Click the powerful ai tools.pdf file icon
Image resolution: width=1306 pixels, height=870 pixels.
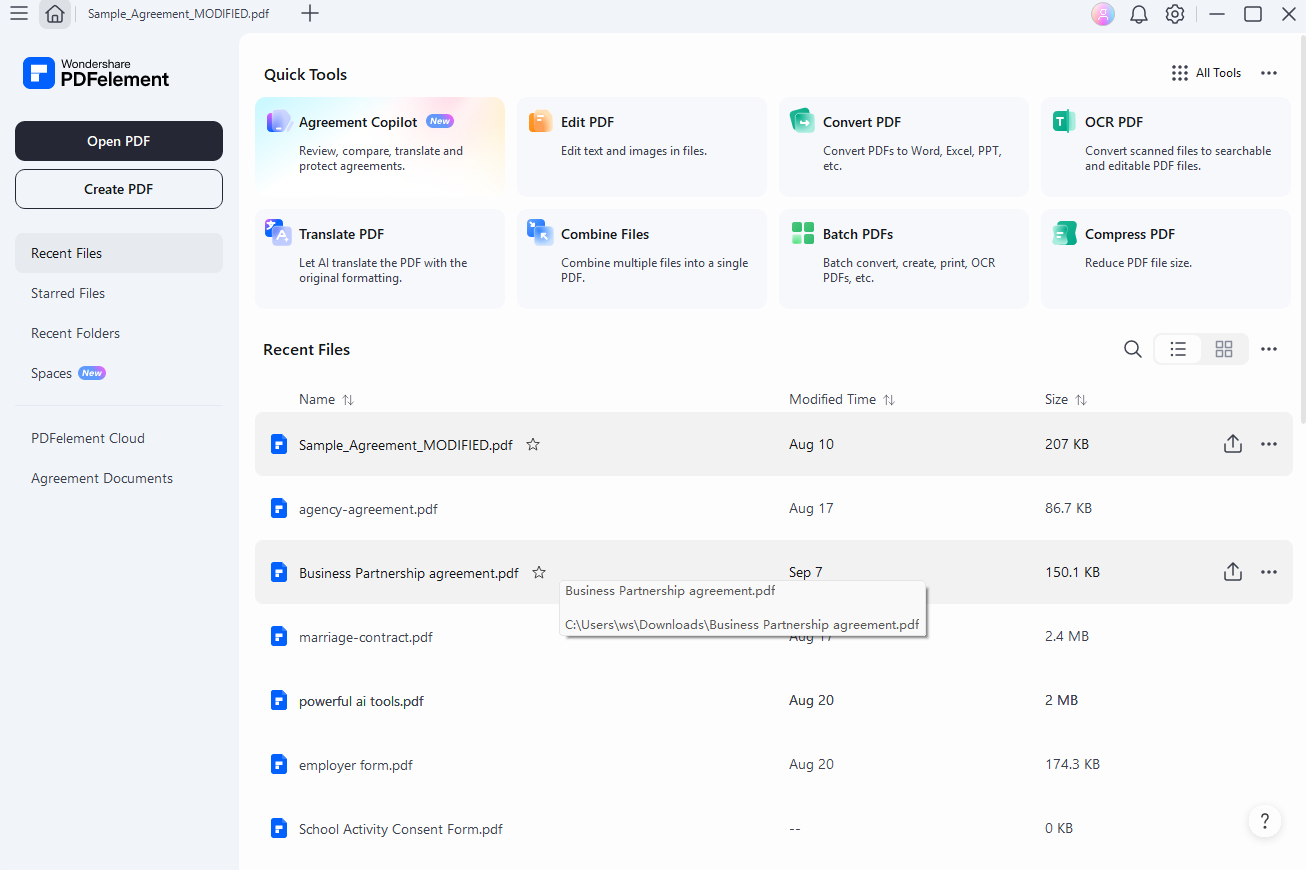(x=280, y=700)
